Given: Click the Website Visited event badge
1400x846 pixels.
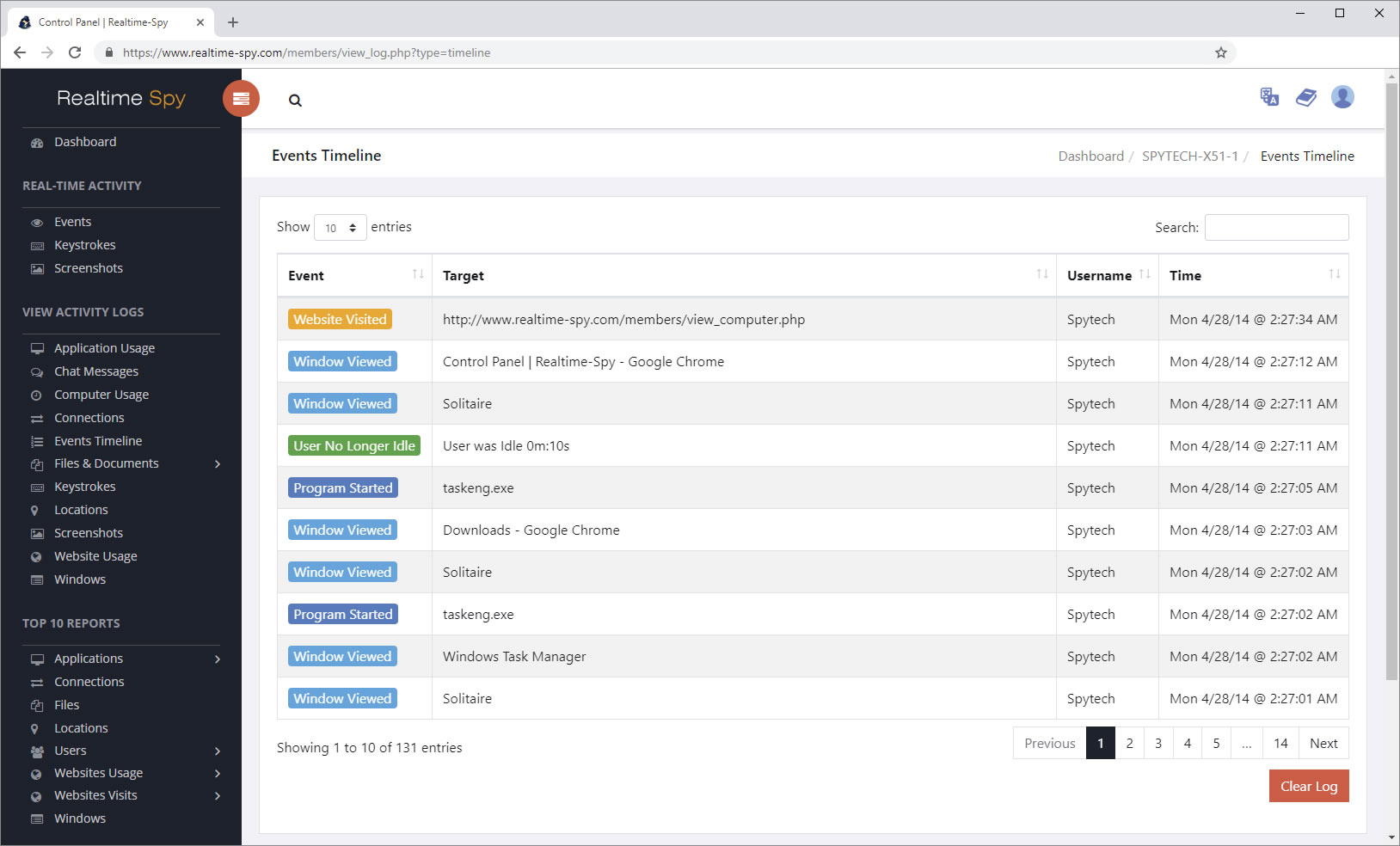Looking at the screenshot, I should click(x=340, y=320).
